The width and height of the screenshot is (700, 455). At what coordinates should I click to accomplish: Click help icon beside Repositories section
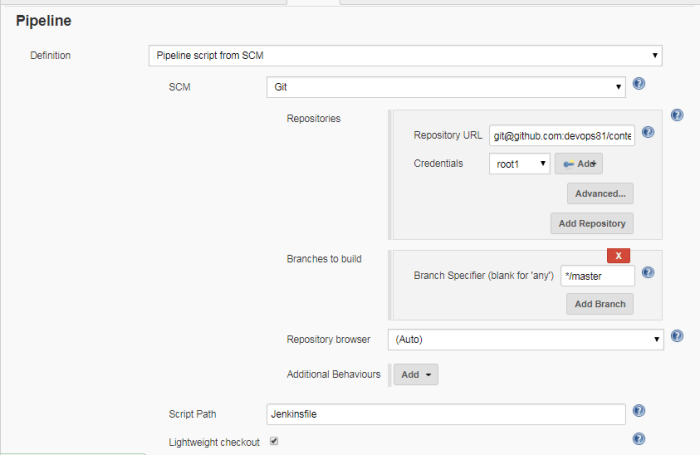click(x=677, y=116)
